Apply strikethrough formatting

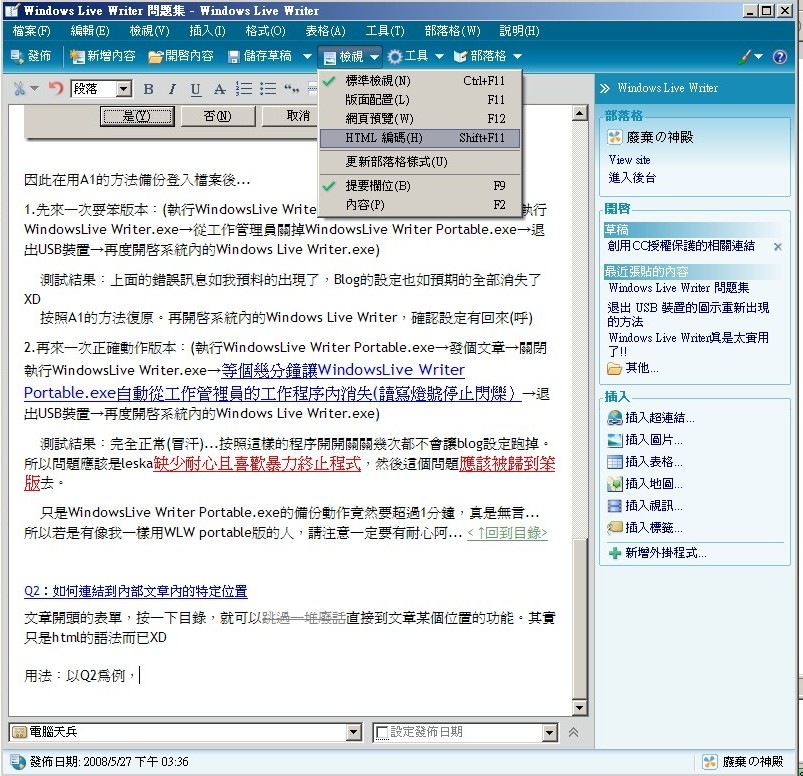coord(219,89)
